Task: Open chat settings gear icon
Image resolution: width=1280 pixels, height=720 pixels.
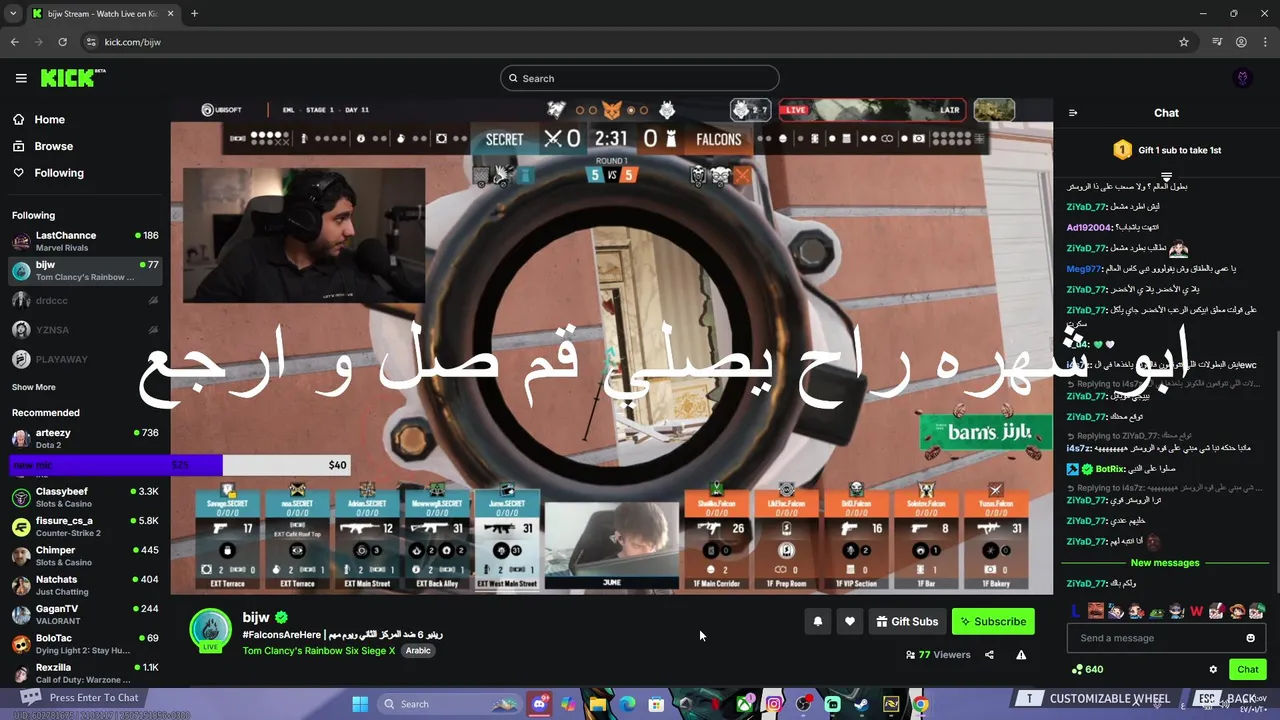Action: 1213,670
